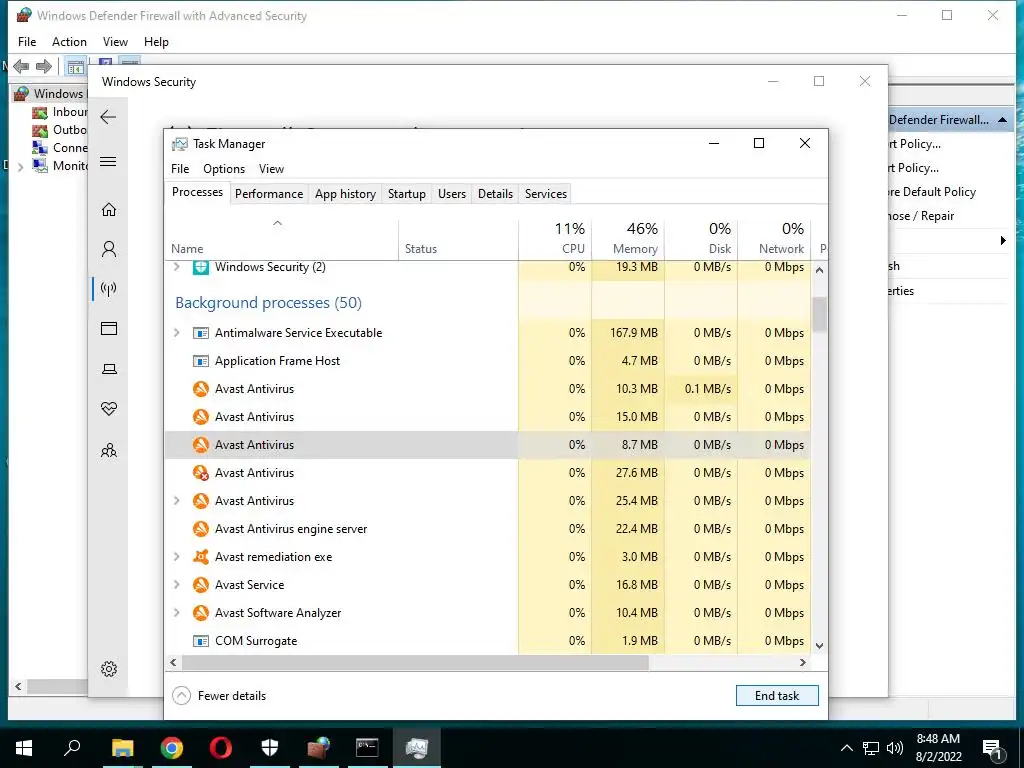The height and width of the screenshot is (768, 1024).
Task: Open Task Manager Options menu
Action: pyautogui.click(x=224, y=168)
